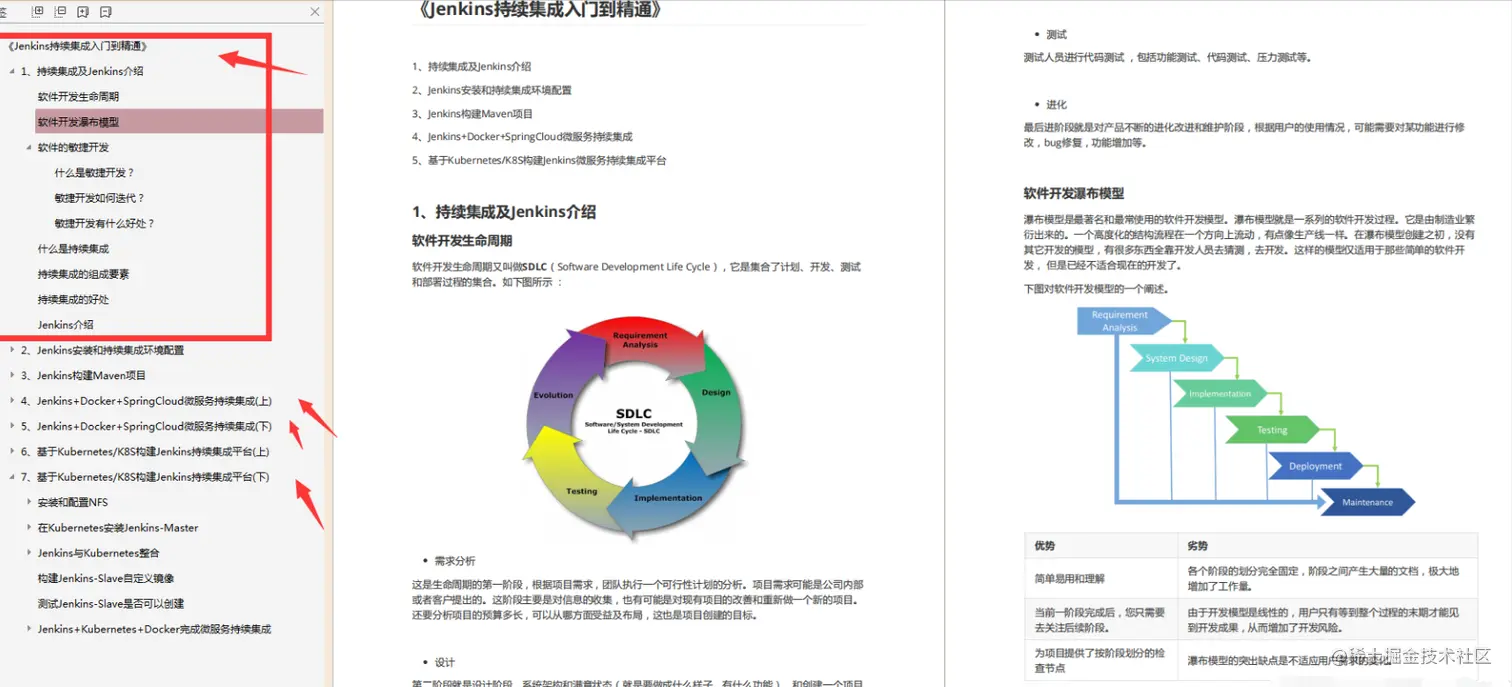Click the 进化 bullet on the right page

[x=1056, y=104]
